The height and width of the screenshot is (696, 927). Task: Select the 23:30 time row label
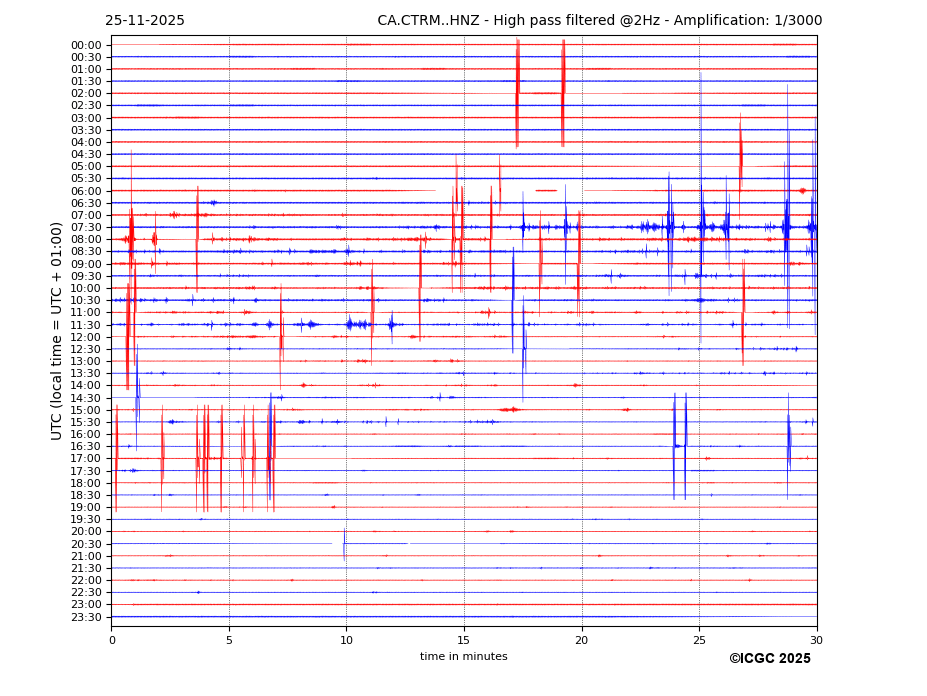[x=86, y=617]
